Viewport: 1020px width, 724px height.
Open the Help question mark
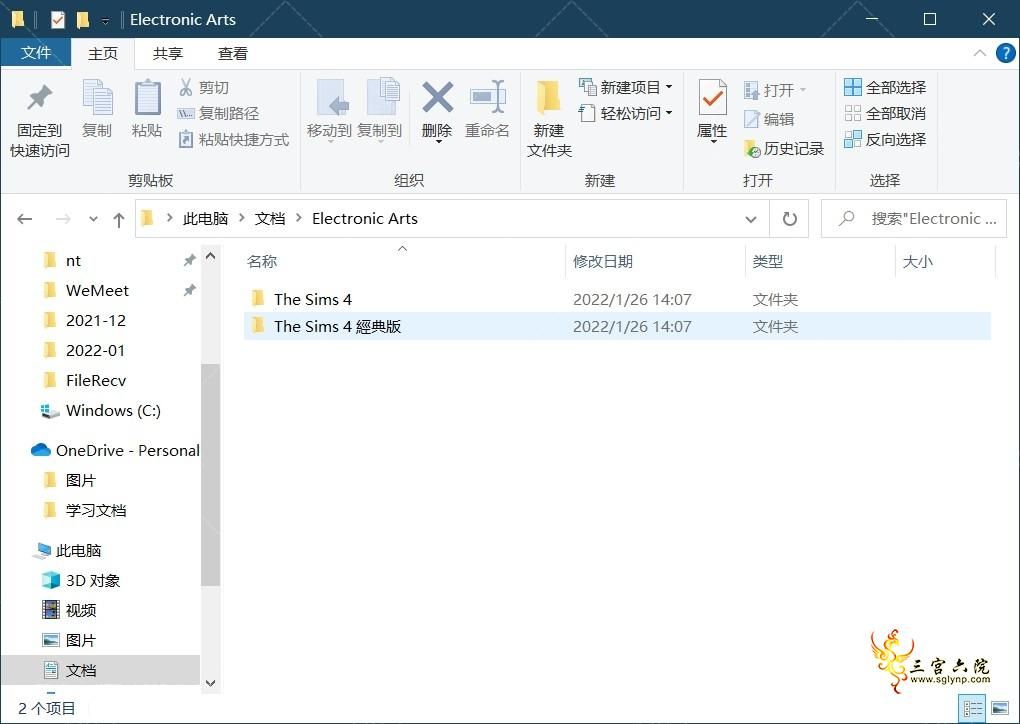[x=1005, y=53]
